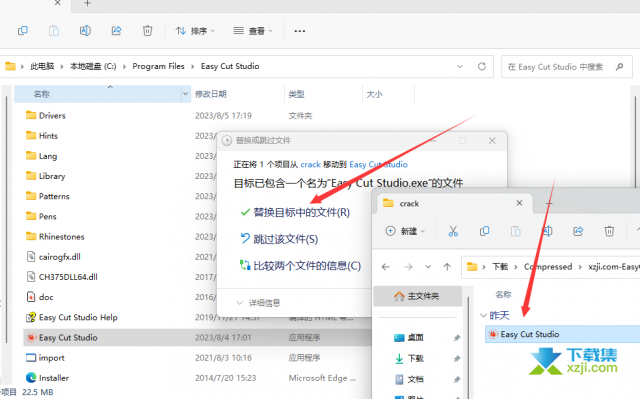Click Compressed breadcrumb in crack window
The image size is (640, 399).
(x=548, y=267)
